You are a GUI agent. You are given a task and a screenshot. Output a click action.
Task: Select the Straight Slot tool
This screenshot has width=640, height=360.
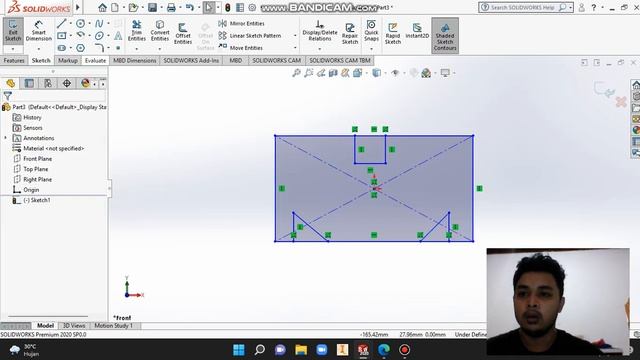click(x=62, y=48)
